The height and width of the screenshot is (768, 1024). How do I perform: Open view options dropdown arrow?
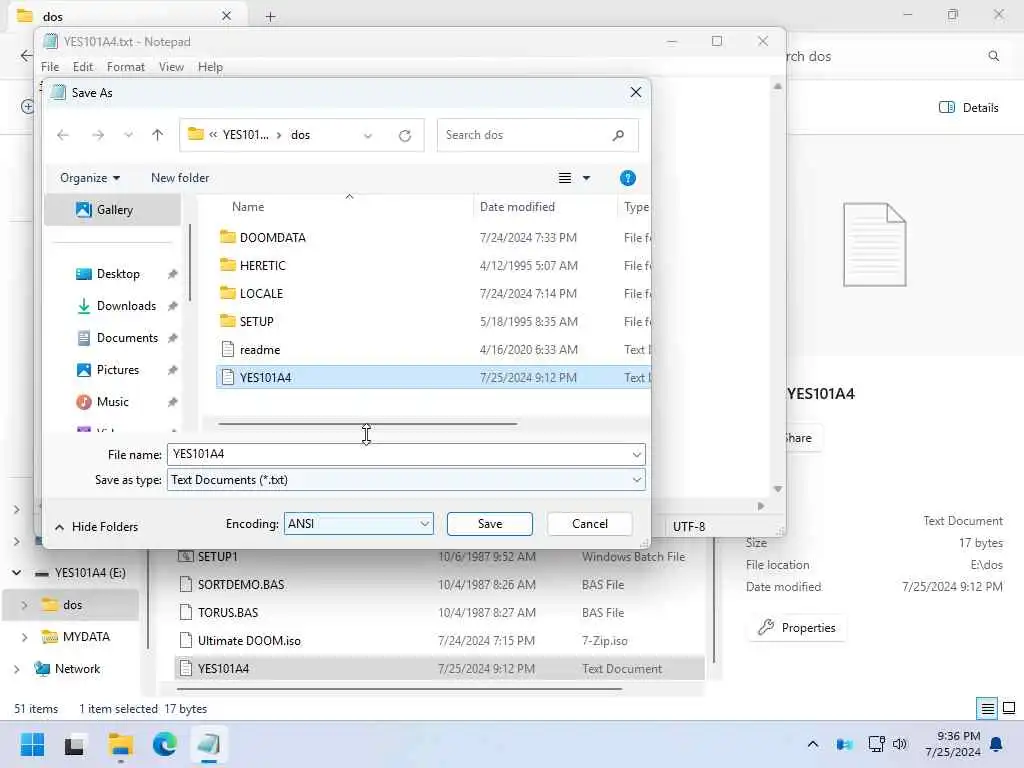586,178
